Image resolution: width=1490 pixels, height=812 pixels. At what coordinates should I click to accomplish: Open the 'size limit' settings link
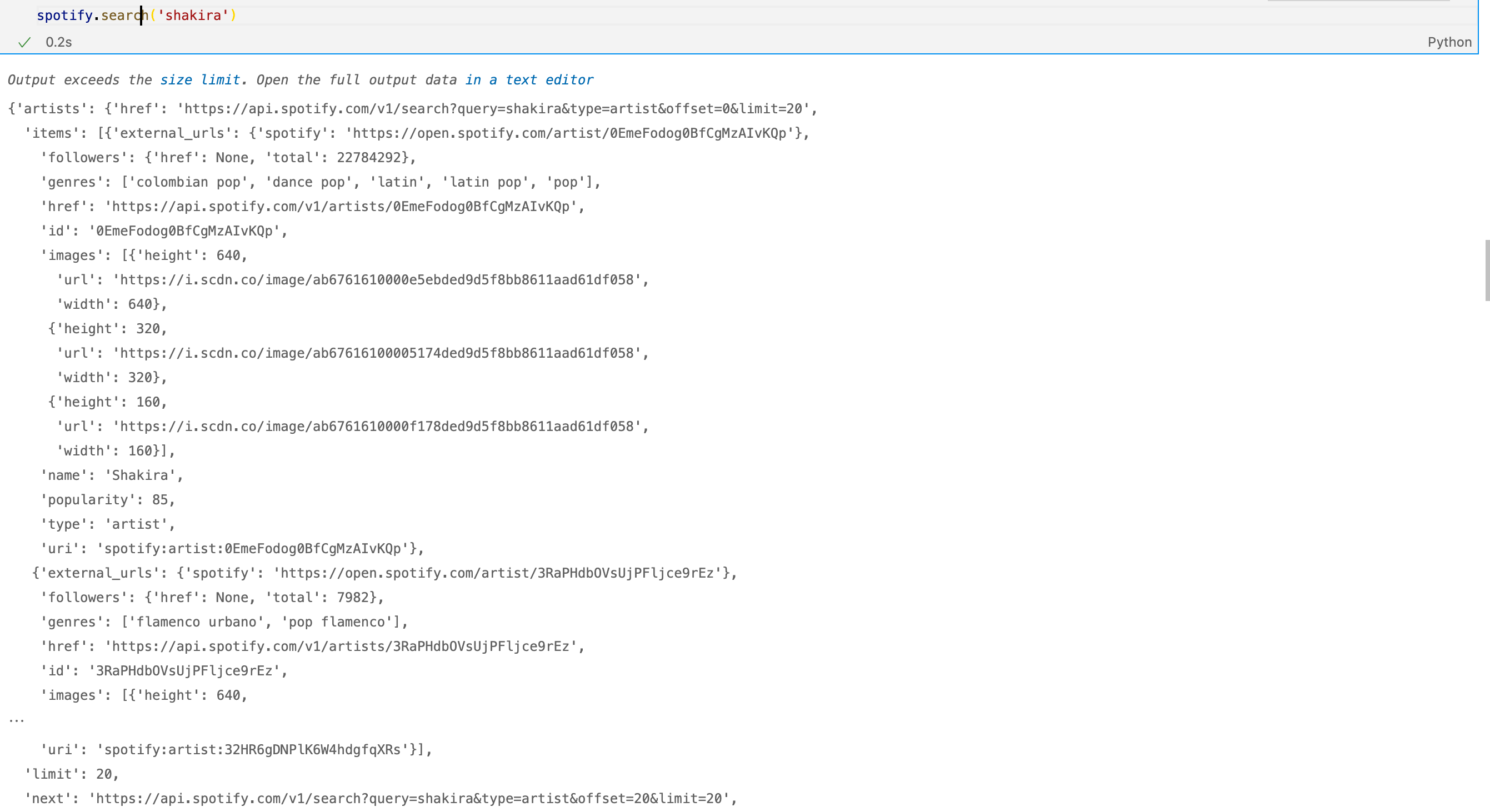[x=199, y=80]
